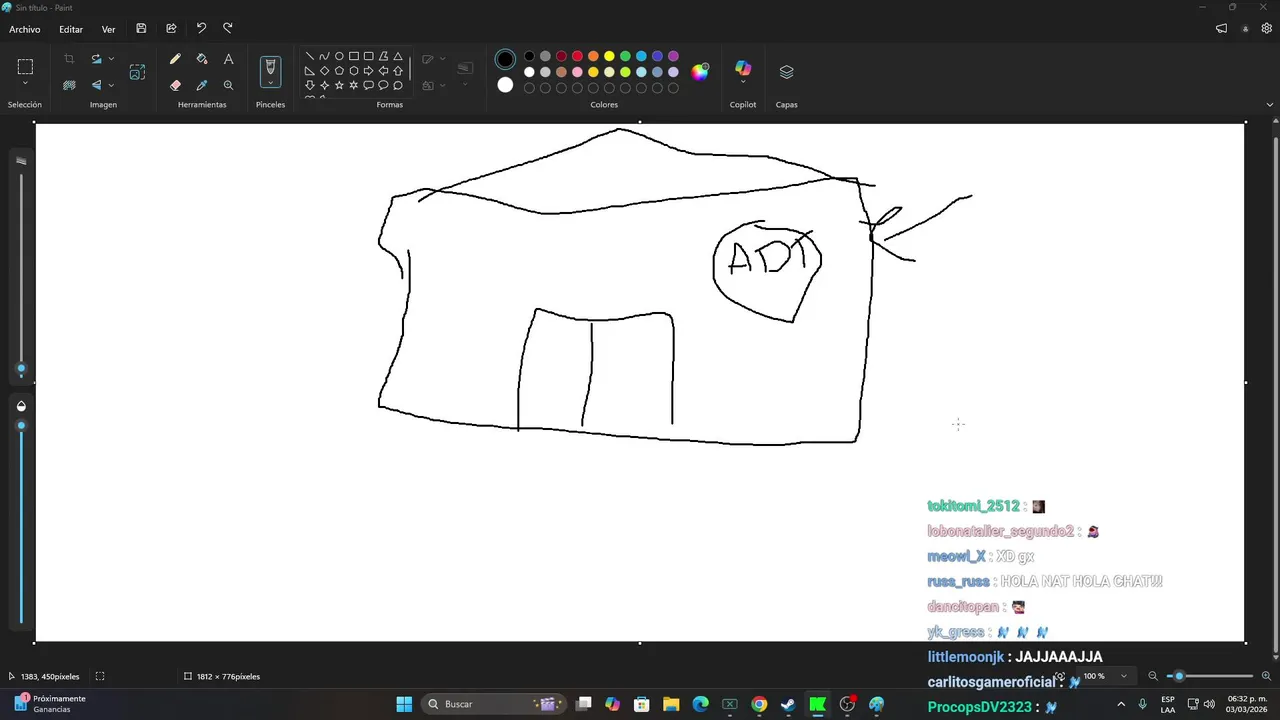This screenshot has height=720, width=1280.
Task: Select the Right arrow shape
Action: [x=368, y=71]
